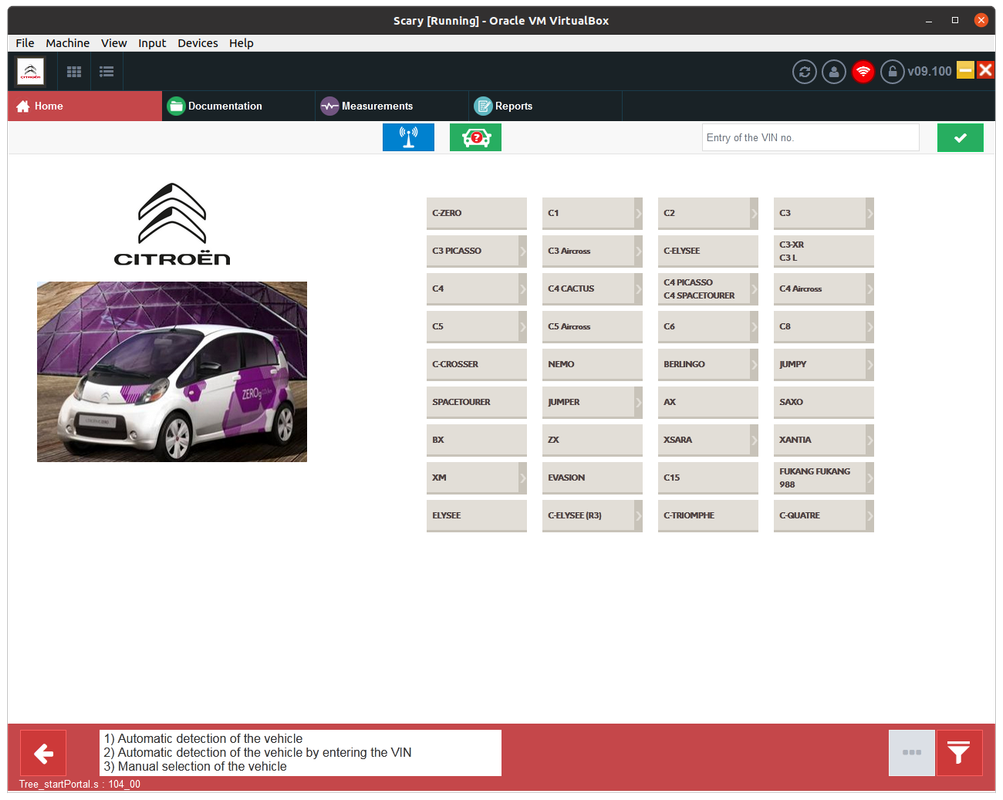The width and height of the screenshot is (1003, 800).
Task: Select the C15 vehicle button
Action: [707, 477]
